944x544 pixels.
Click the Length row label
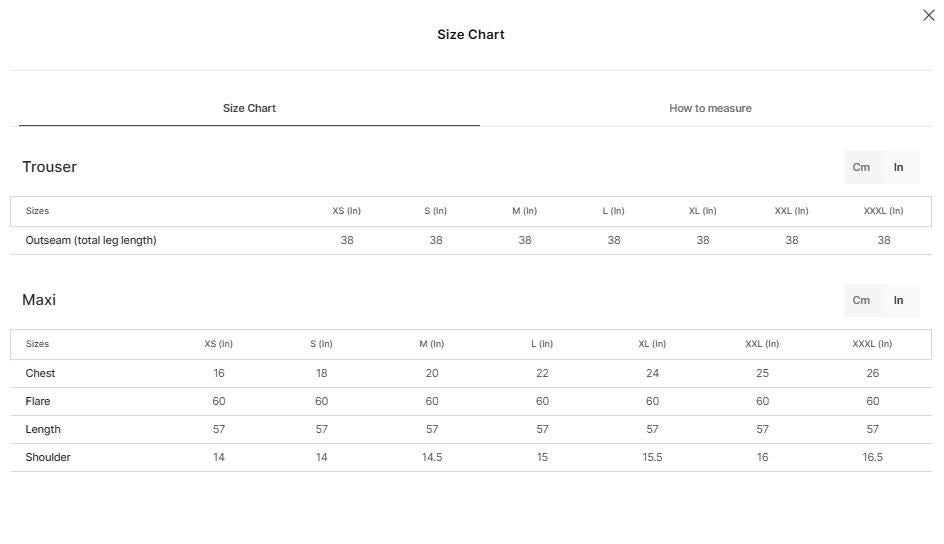pyautogui.click(x=43, y=429)
